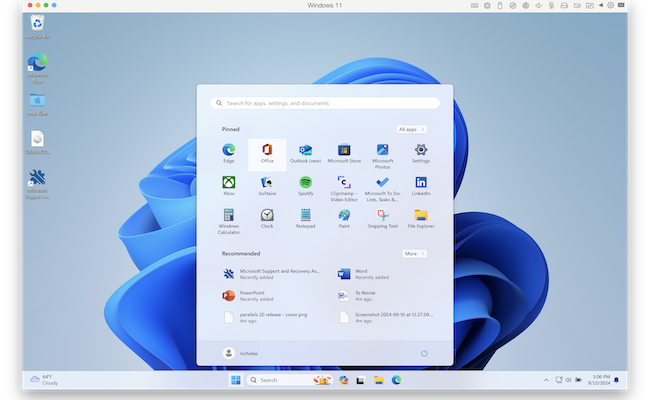Open the notification bell in tray
The width and height of the screenshot is (650, 400).
[616, 380]
